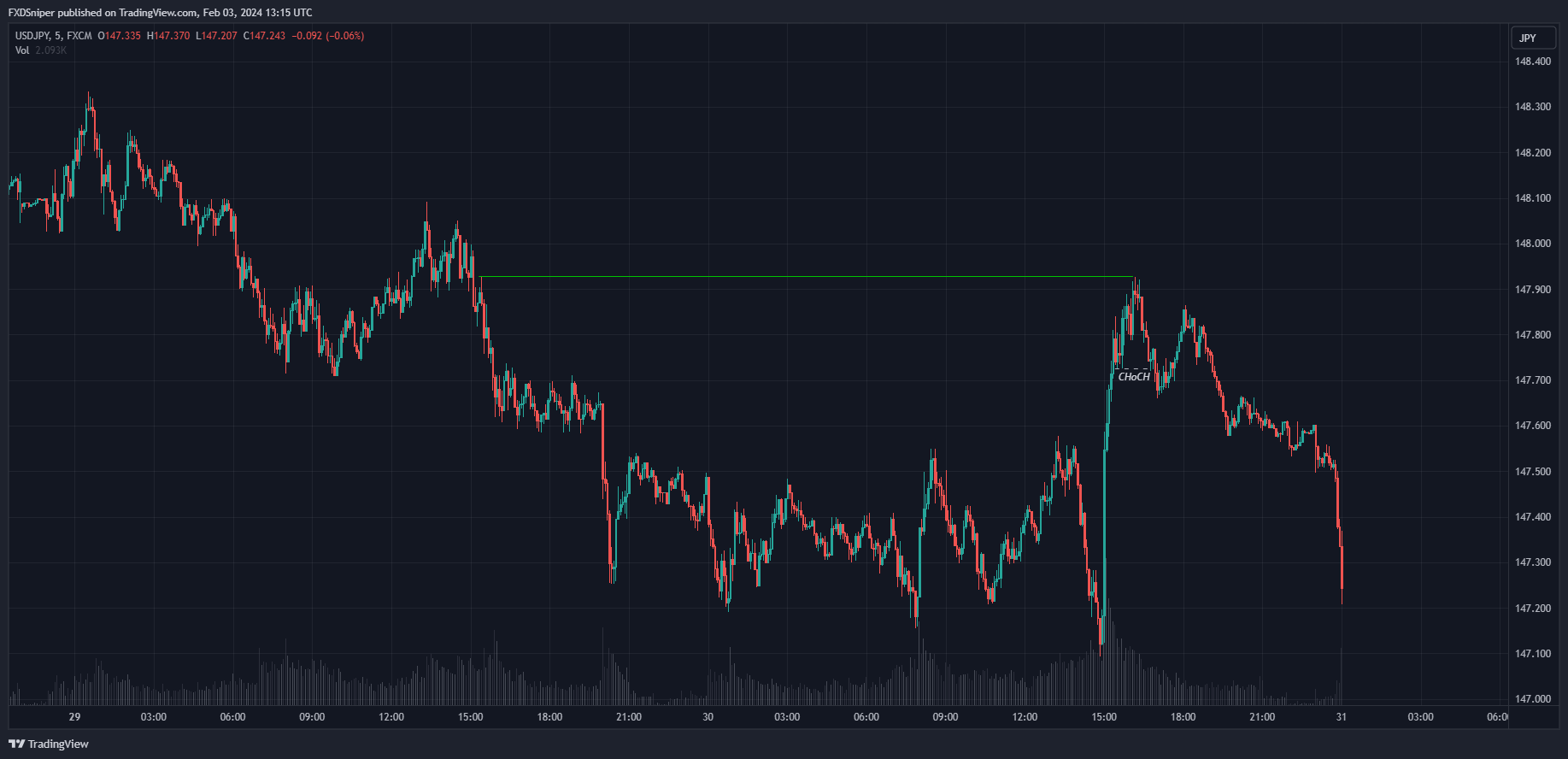The image size is (1568, 759).
Task: Click the open price value O147.335
Action: (120, 36)
